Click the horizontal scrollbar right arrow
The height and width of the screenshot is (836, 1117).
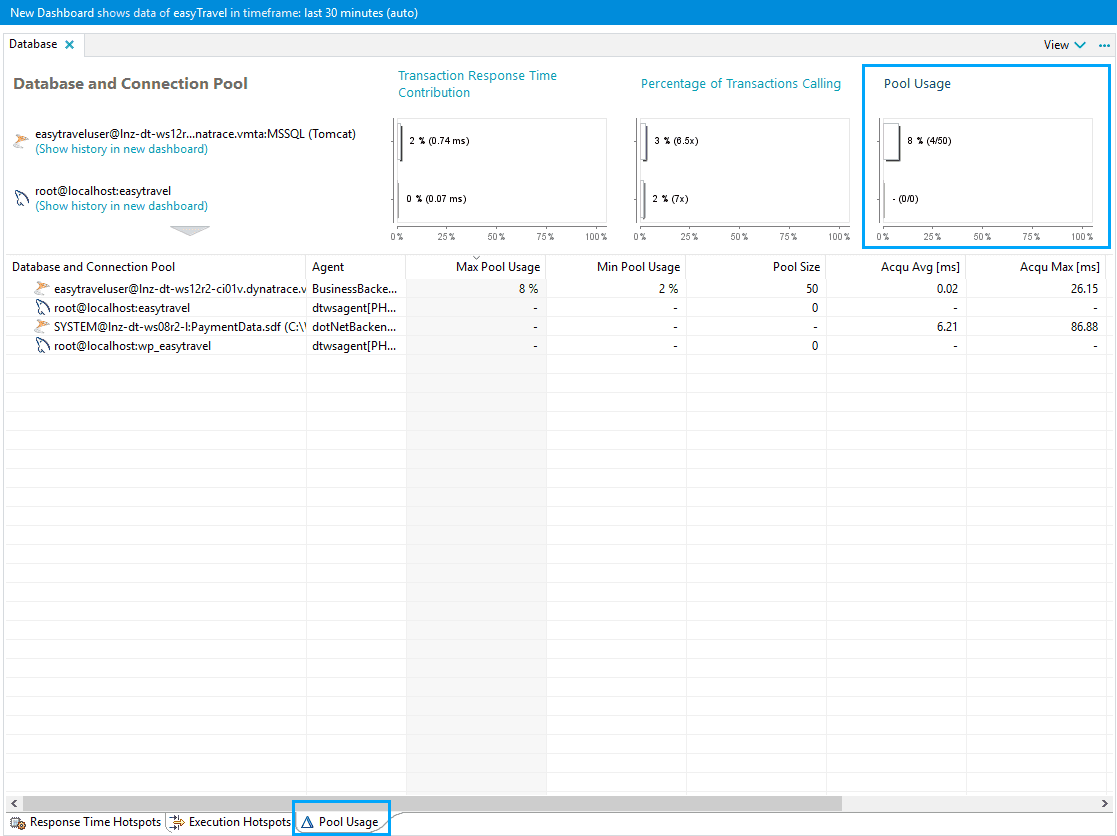point(1105,803)
